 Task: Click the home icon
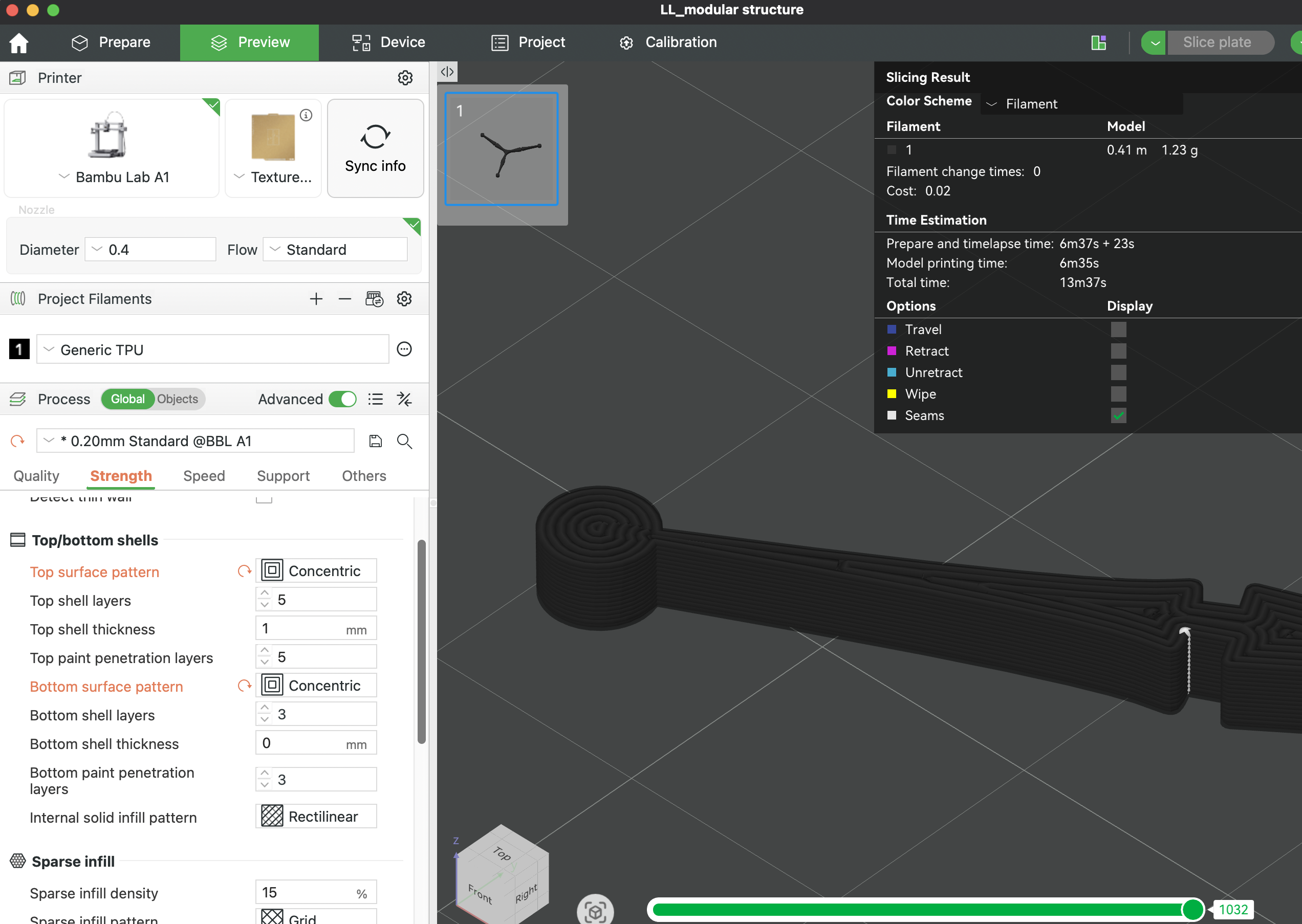(19, 42)
